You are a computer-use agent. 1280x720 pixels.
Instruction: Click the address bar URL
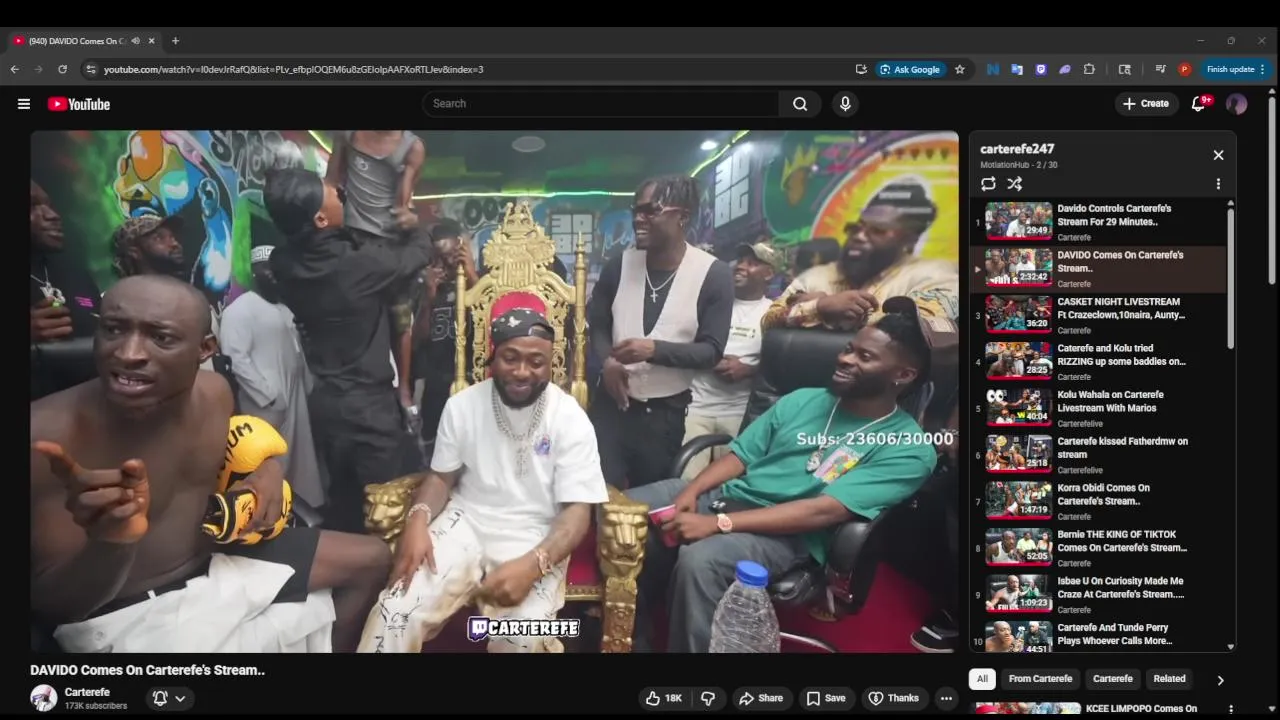click(293, 69)
